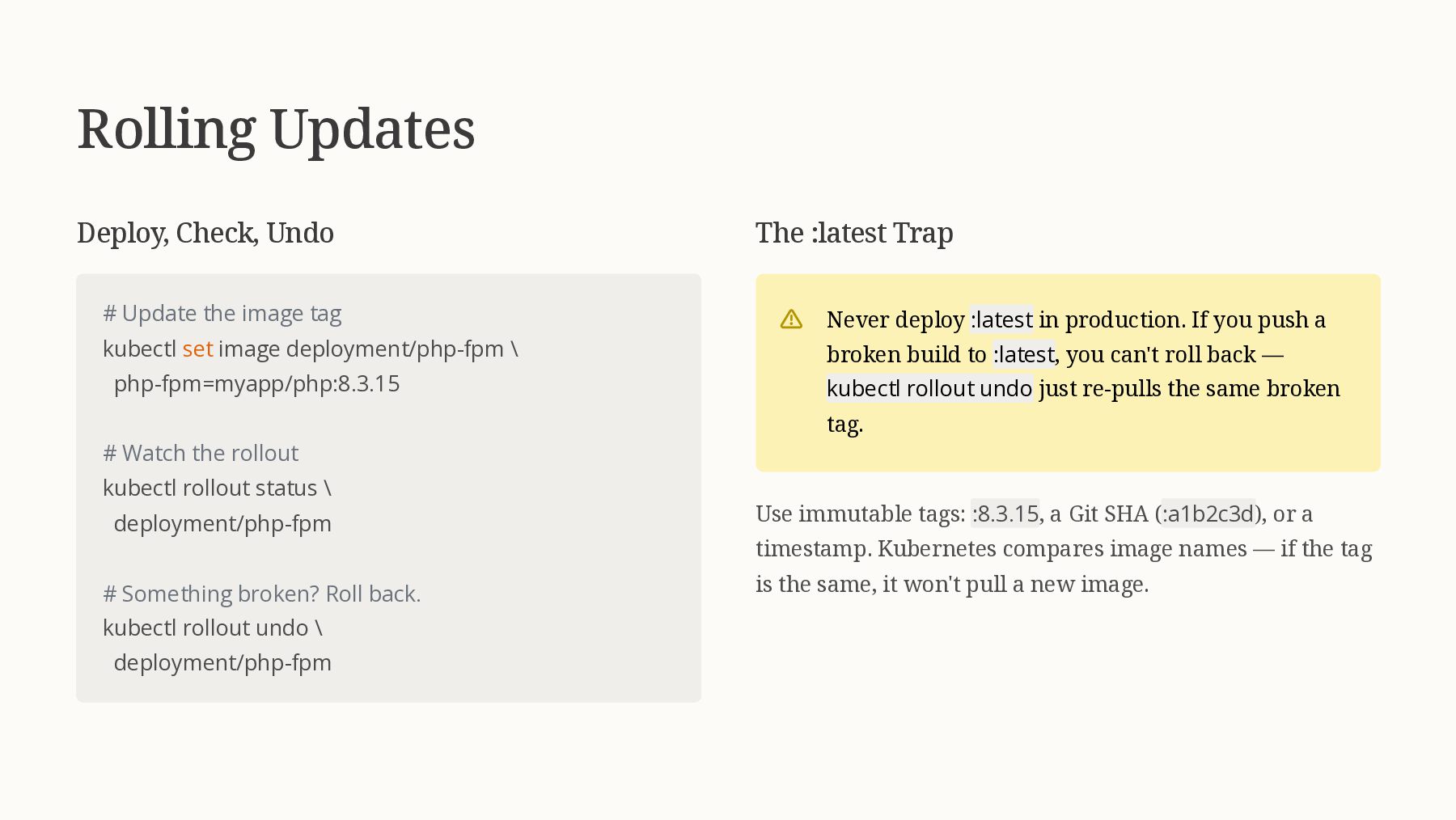Click the '# Watch the rollout' comment
1456x820 pixels.
click(201, 453)
